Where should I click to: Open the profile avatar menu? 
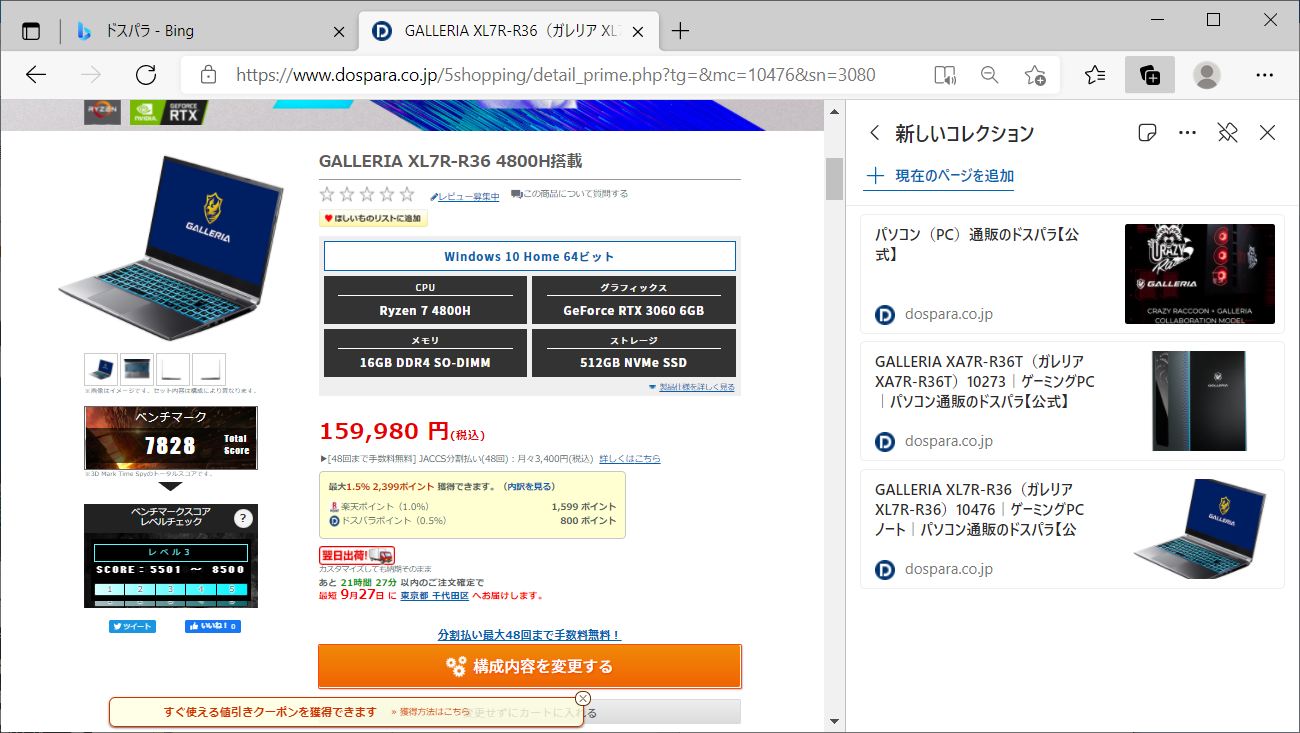pyautogui.click(x=1207, y=75)
